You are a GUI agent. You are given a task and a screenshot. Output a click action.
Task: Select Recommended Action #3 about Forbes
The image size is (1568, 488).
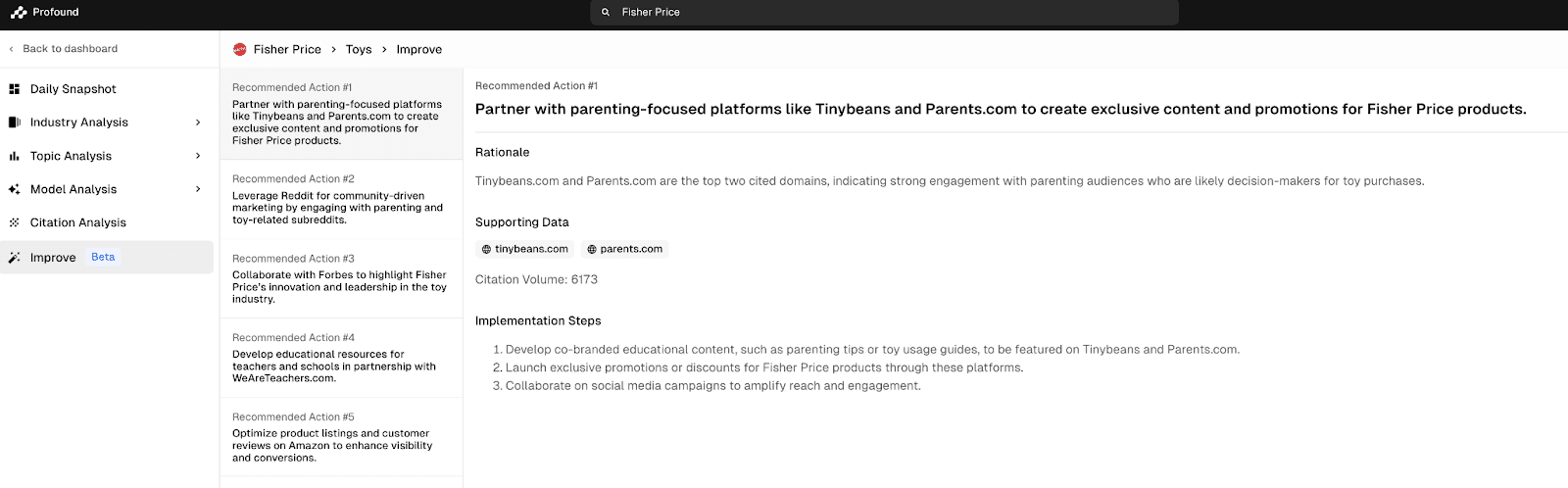pyautogui.click(x=341, y=279)
